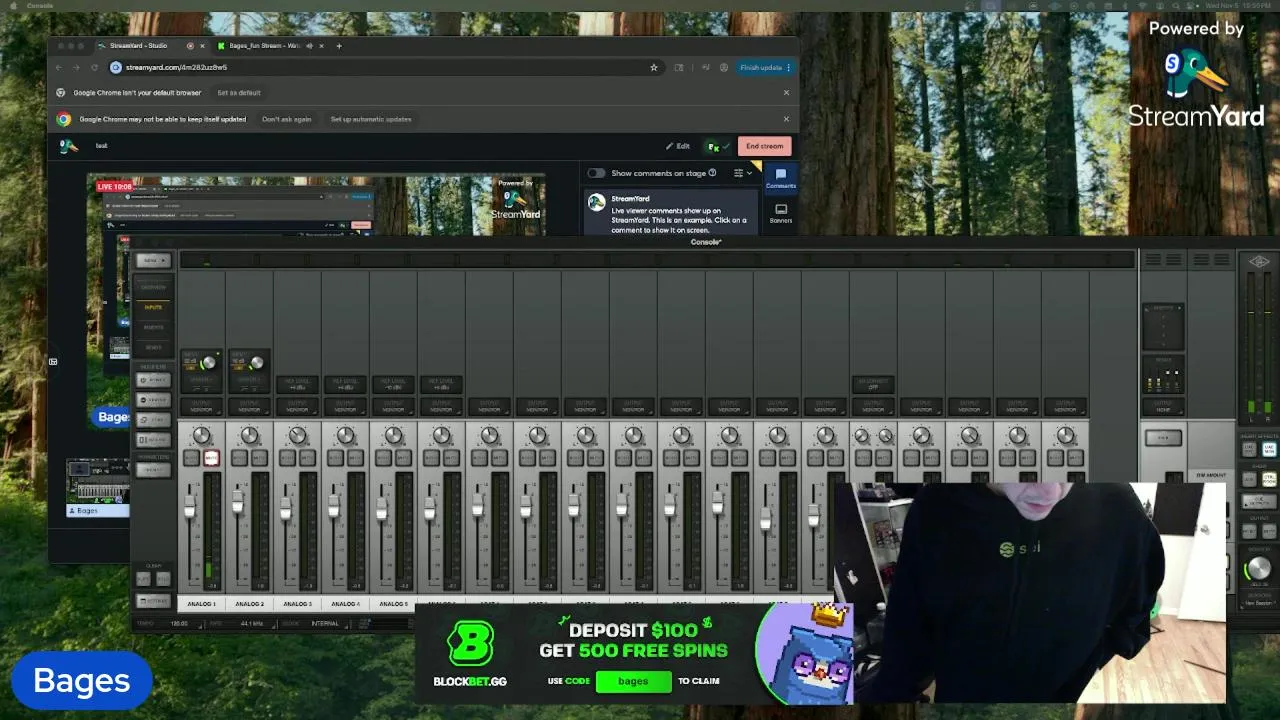Go forward in Chrome

click(76, 68)
